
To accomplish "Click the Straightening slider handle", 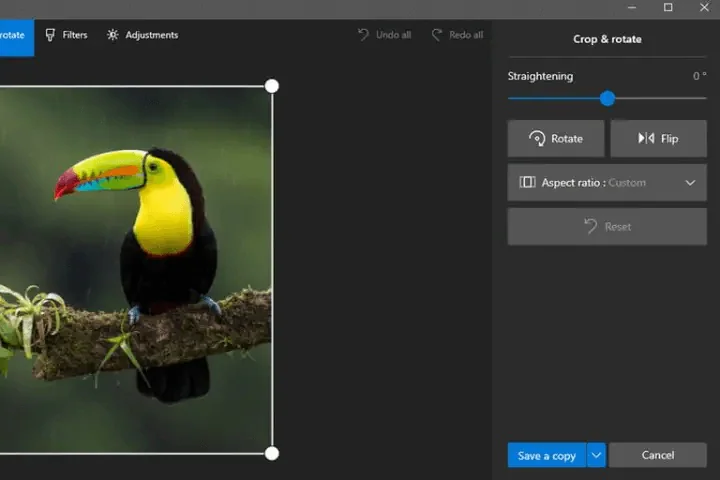I will (607, 98).
